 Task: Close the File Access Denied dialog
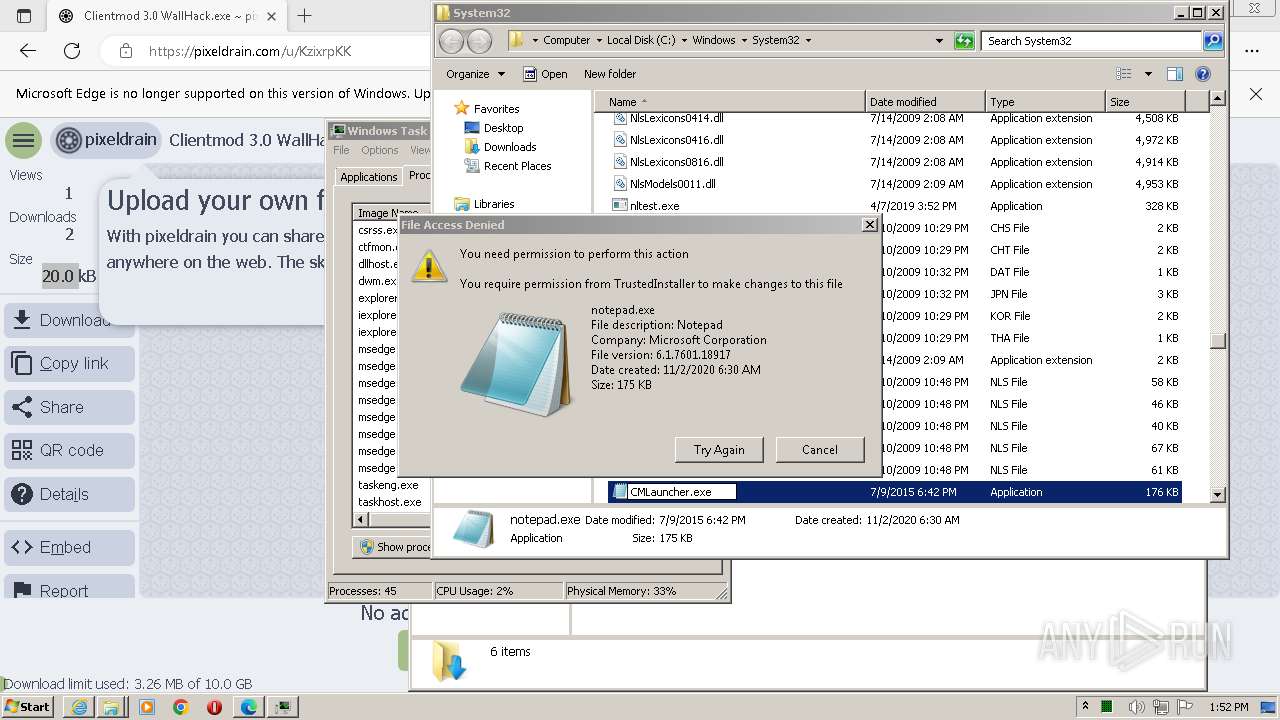tap(869, 225)
